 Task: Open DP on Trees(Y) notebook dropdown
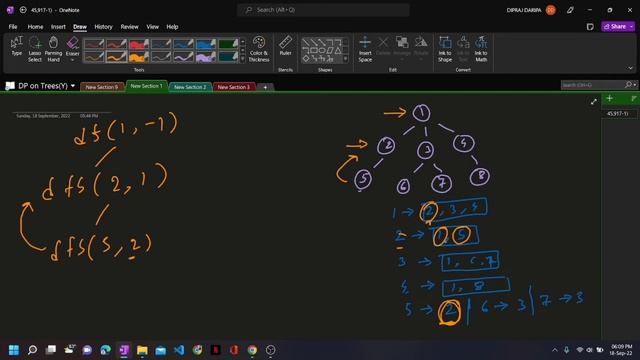coord(73,86)
